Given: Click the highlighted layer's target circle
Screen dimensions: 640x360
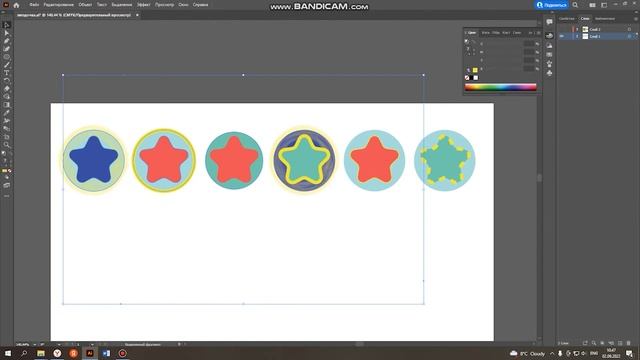Looking at the screenshot, I should point(629,36).
